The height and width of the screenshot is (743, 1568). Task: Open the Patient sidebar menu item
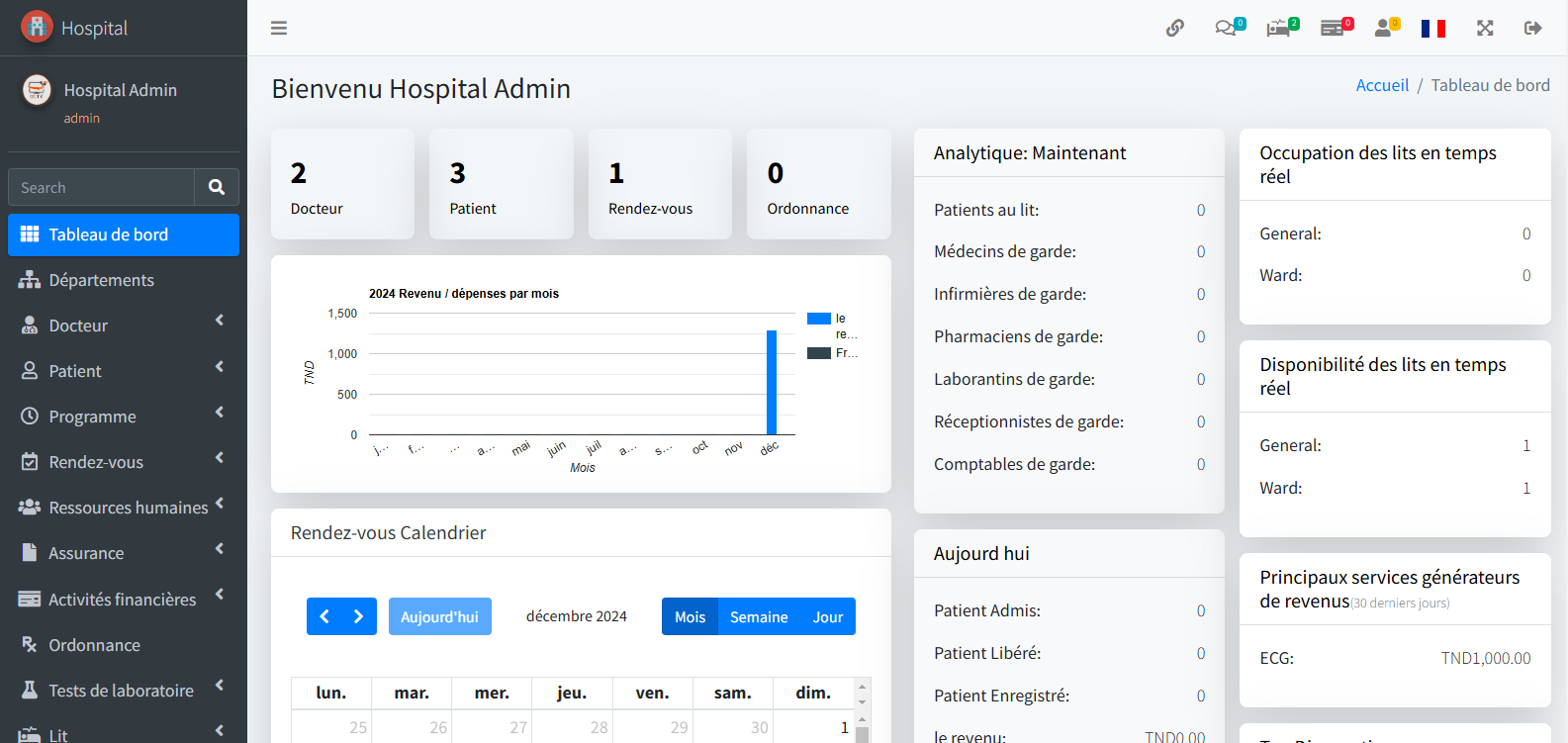coord(124,371)
